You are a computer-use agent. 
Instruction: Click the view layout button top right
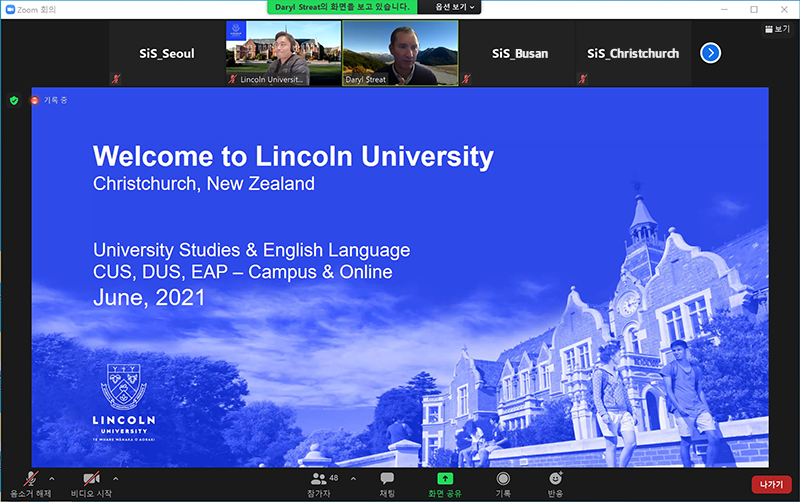777,29
